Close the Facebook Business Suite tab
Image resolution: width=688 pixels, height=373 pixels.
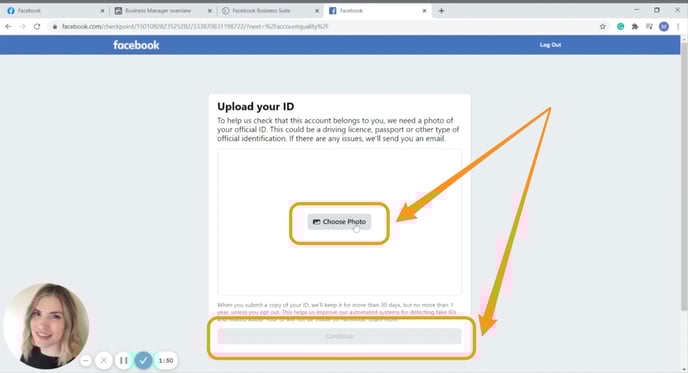point(317,11)
